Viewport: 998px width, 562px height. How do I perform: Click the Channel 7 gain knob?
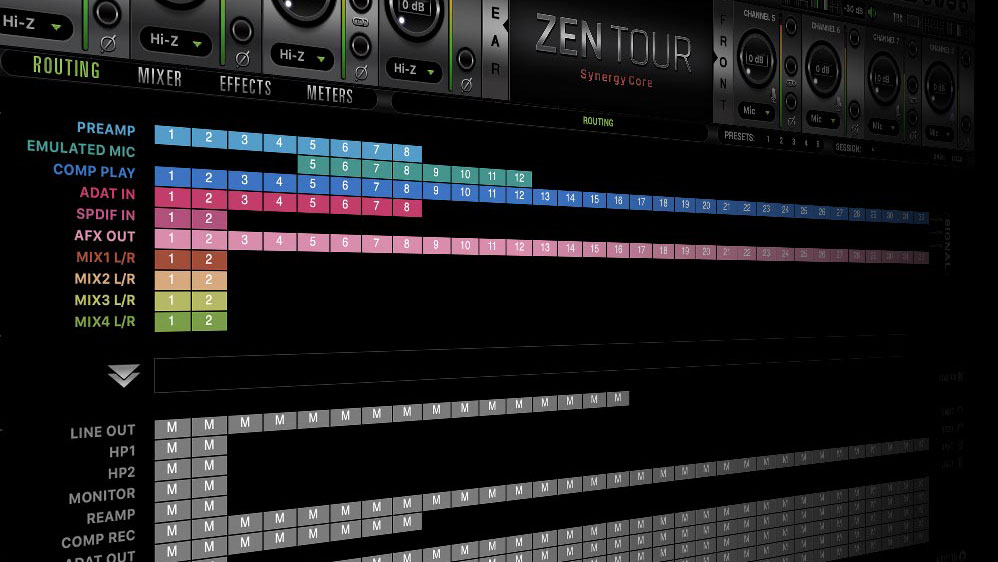click(x=882, y=79)
